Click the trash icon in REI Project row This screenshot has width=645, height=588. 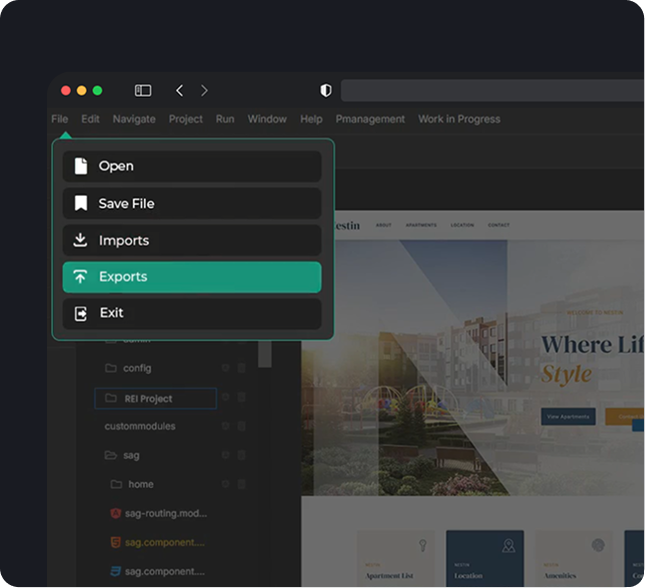pyautogui.click(x=241, y=397)
